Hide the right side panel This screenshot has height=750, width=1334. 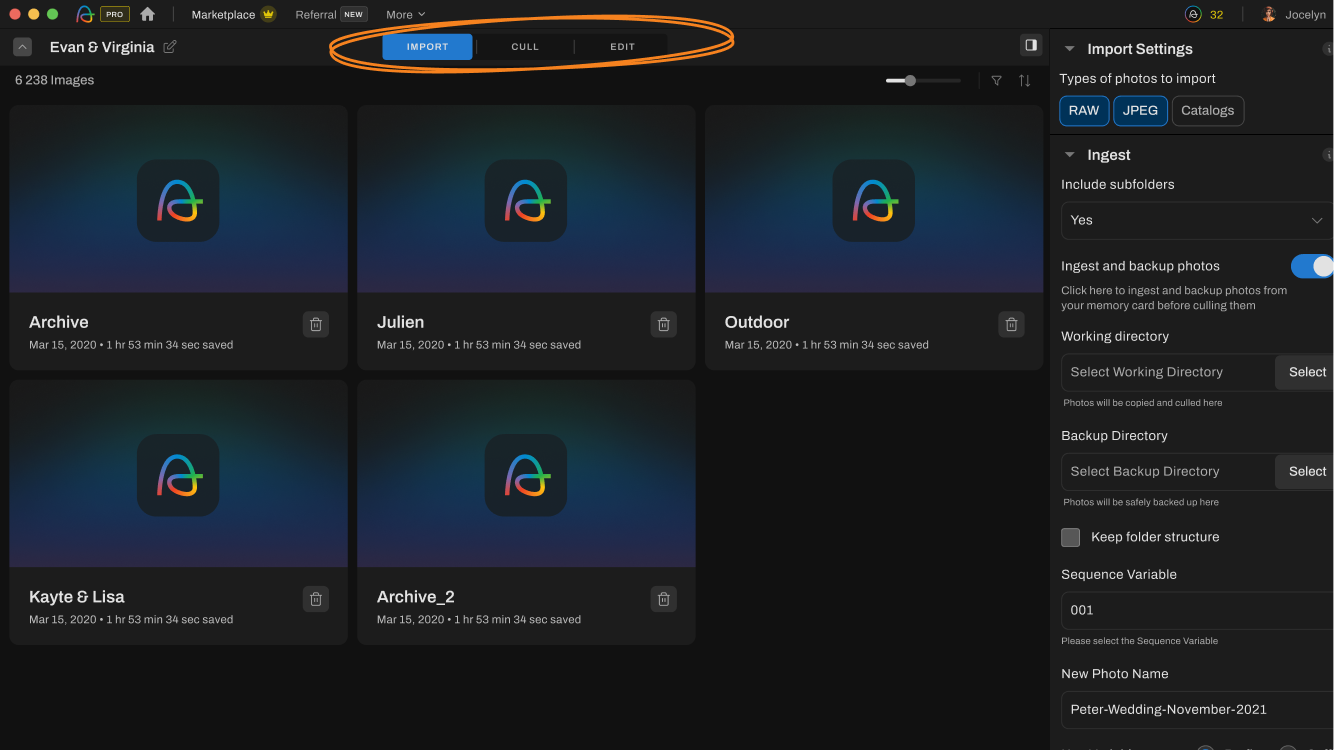(x=1030, y=45)
